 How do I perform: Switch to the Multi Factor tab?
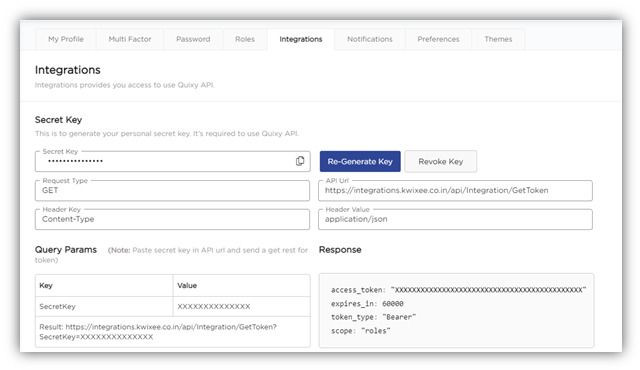point(130,39)
